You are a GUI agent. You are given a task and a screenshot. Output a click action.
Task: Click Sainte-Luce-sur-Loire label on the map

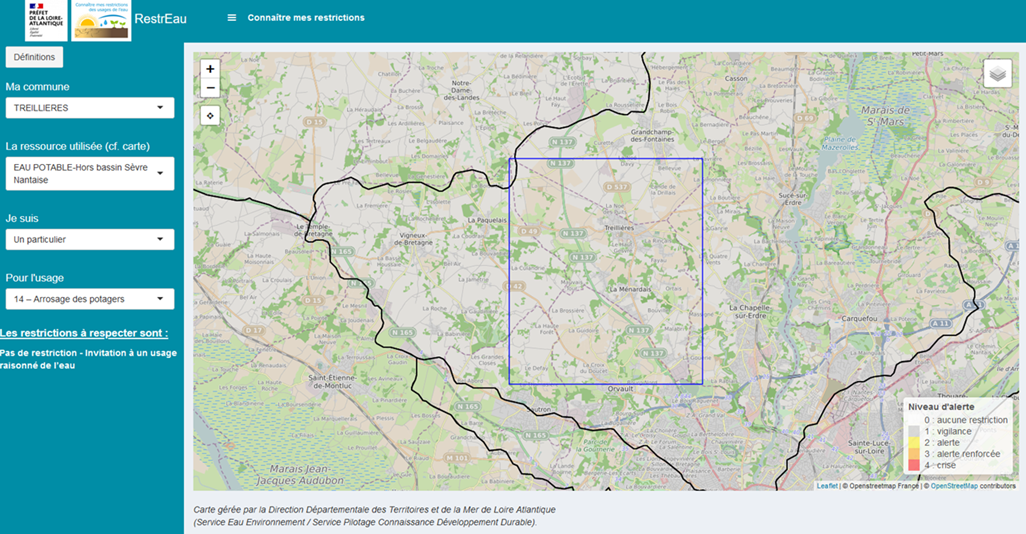870,447
